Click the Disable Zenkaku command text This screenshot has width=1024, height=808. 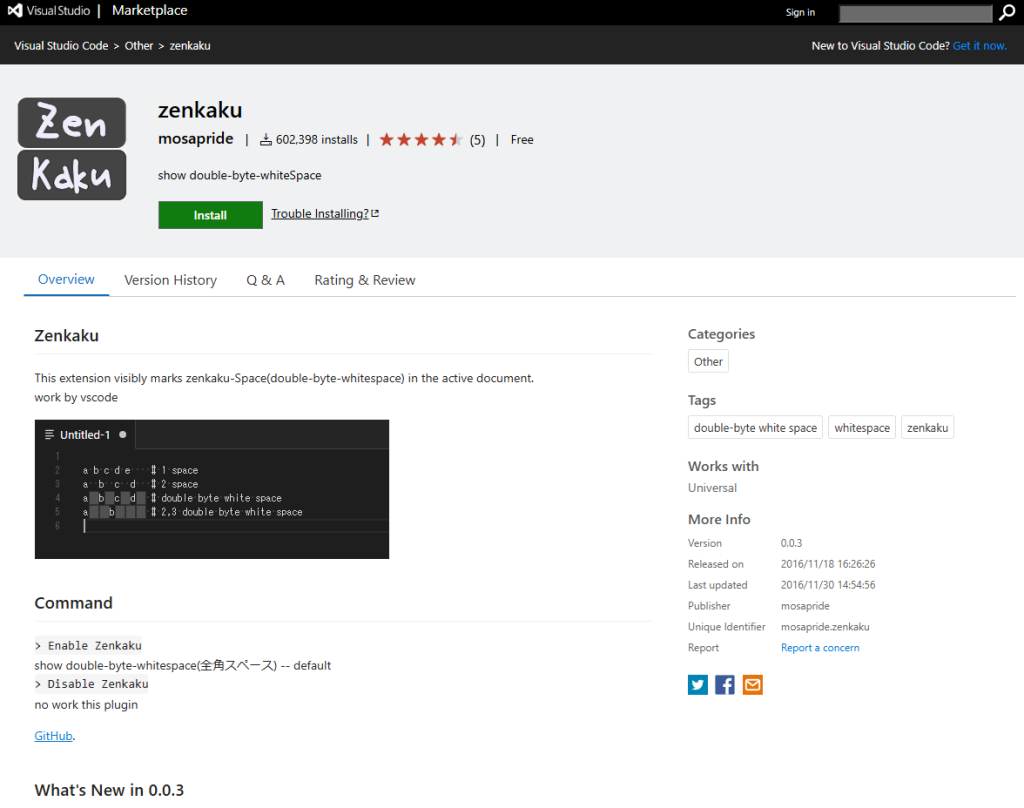[91, 684]
